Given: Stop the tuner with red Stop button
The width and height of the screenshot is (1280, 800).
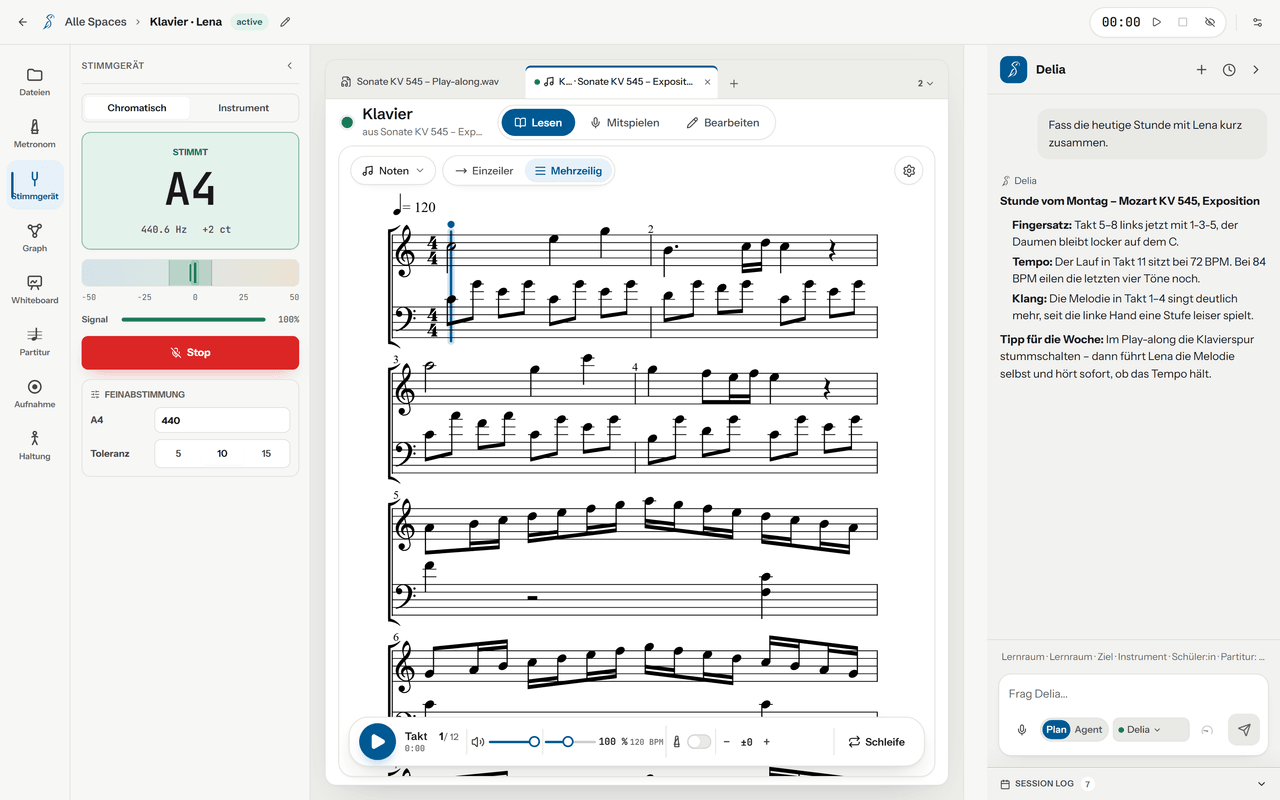Looking at the screenshot, I should pyautogui.click(x=190, y=352).
